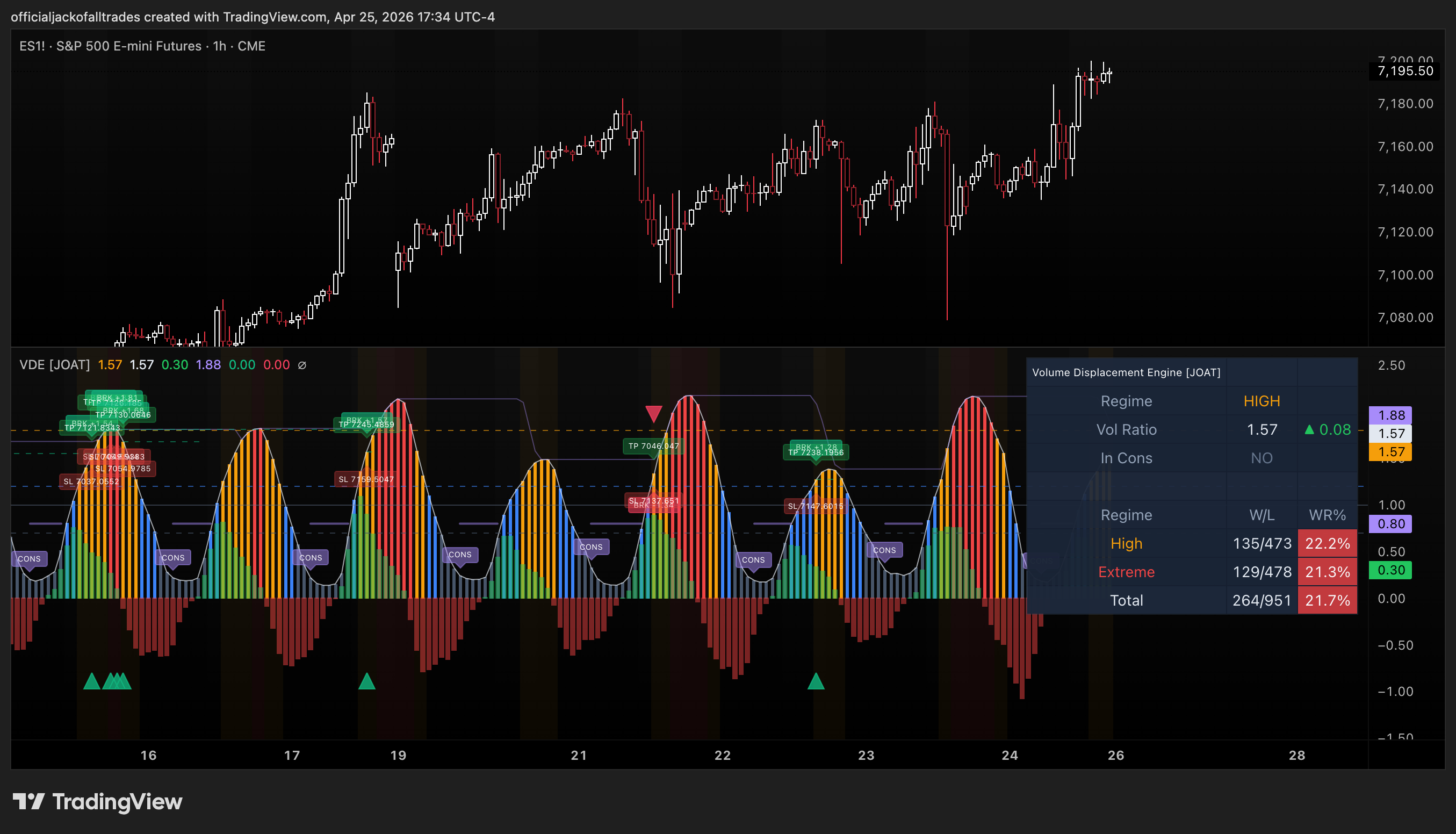Click the green 0.30 value in VDE legend
1456x834 pixels.
tap(175, 365)
